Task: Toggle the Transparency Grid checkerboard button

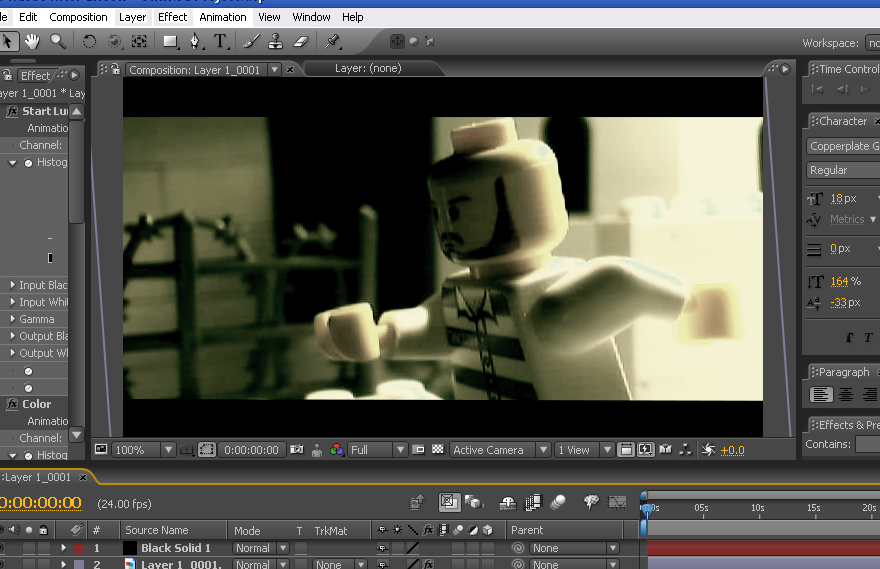Action: click(438, 449)
